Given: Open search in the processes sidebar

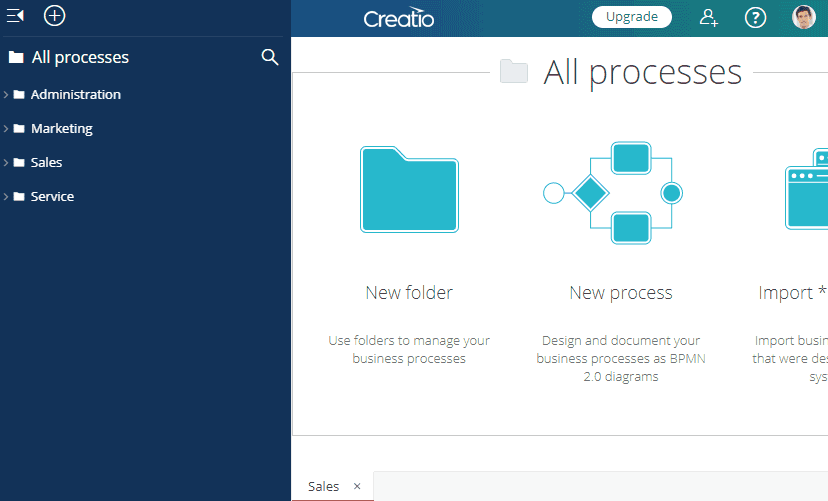Looking at the screenshot, I should click(x=270, y=57).
